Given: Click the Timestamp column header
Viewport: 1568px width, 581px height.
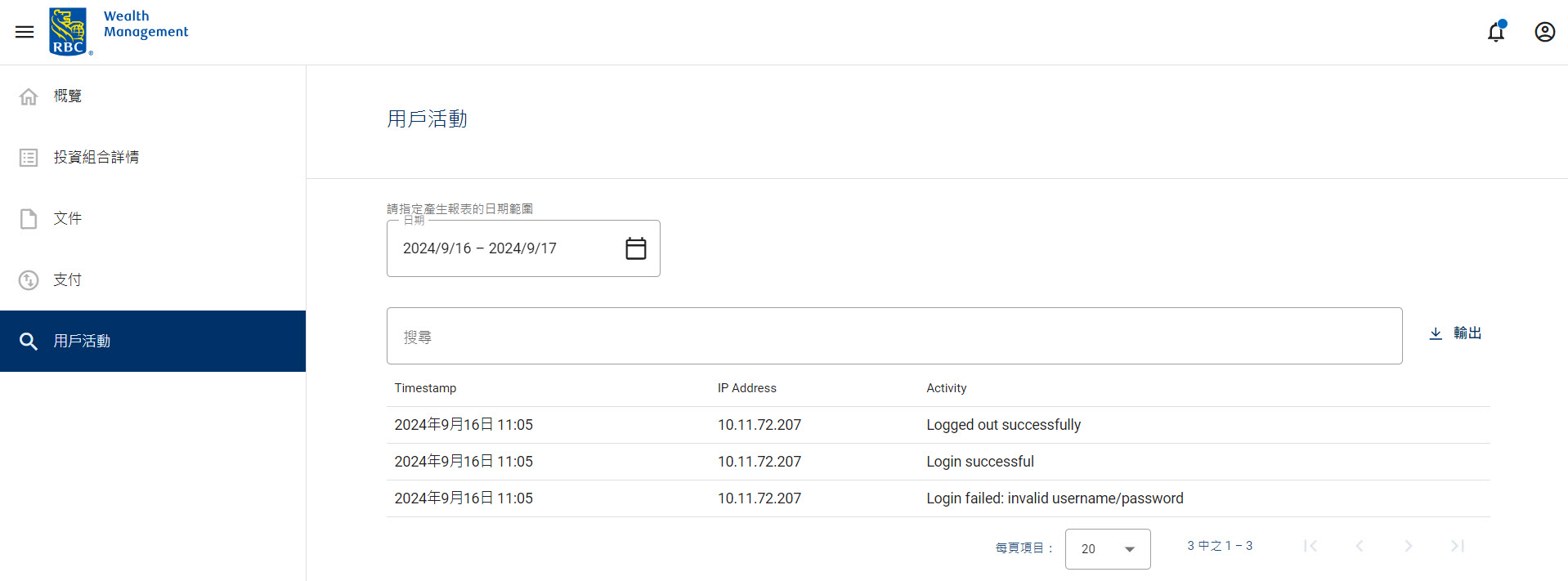Looking at the screenshot, I should pyautogui.click(x=425, y=388).
